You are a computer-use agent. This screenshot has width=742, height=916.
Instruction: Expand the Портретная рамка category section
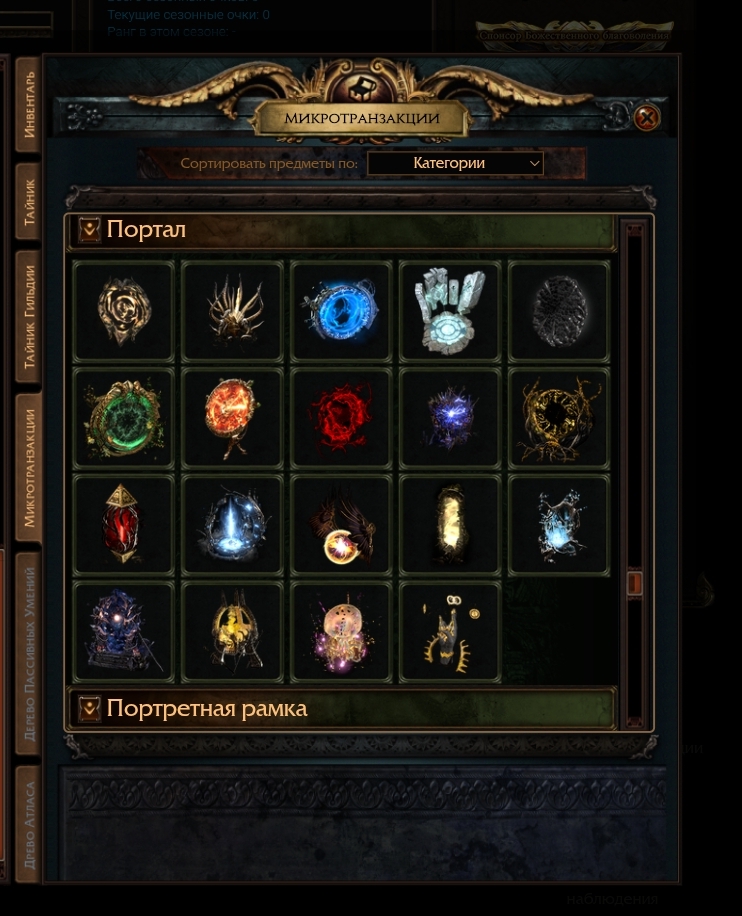point(89,709)
